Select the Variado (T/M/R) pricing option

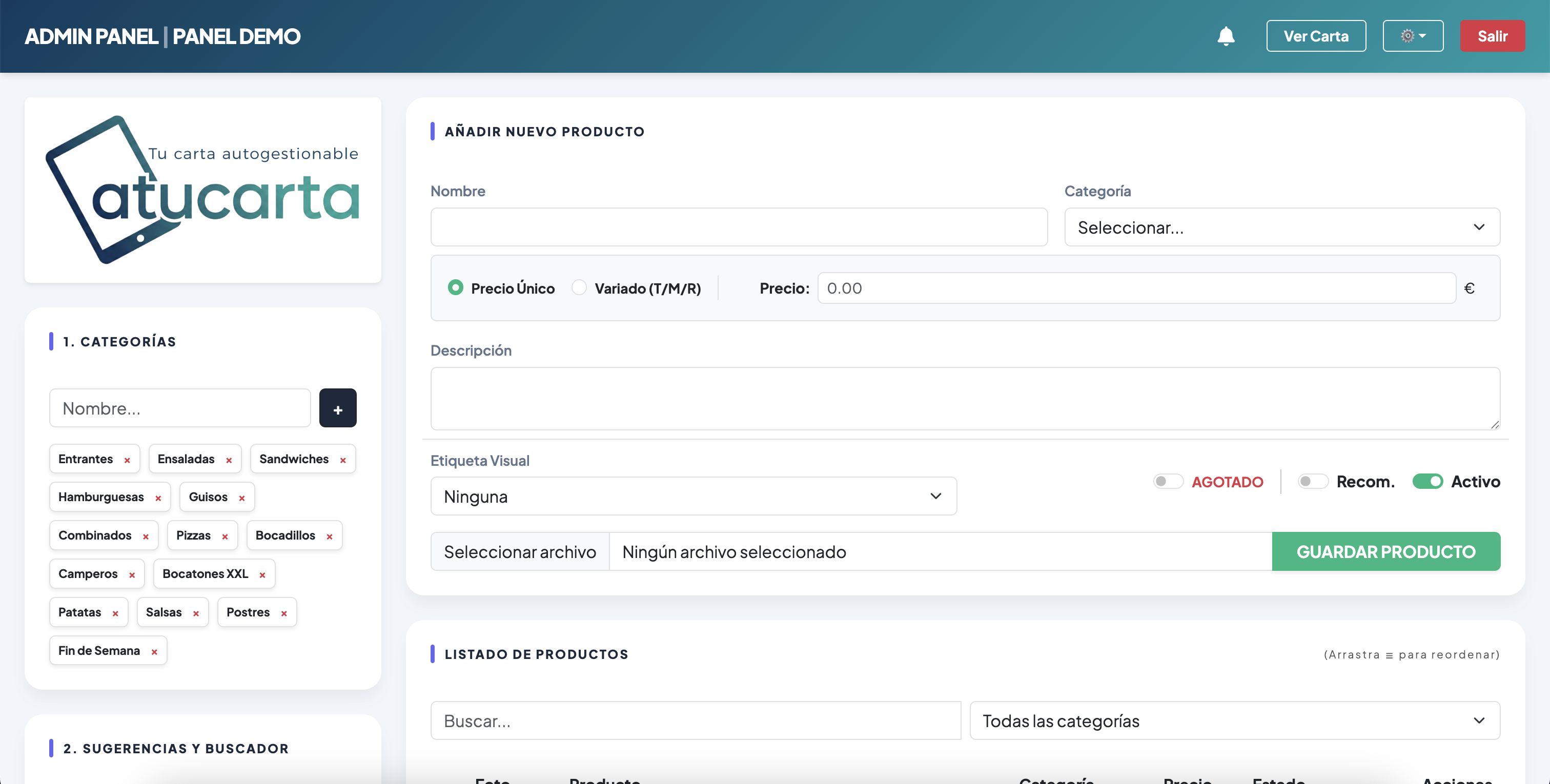579,287
